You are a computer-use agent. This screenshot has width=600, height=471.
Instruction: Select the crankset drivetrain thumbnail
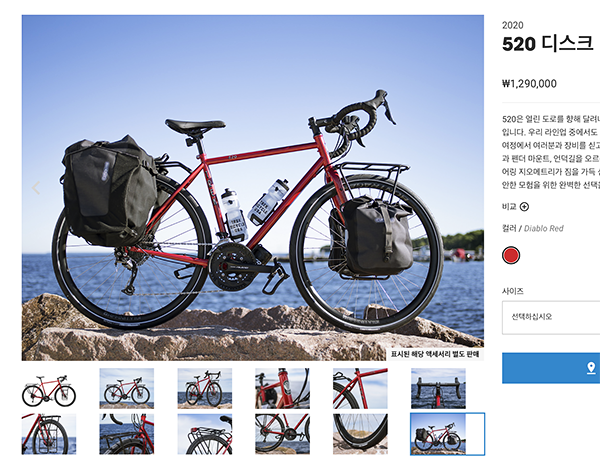pos(282,434)
